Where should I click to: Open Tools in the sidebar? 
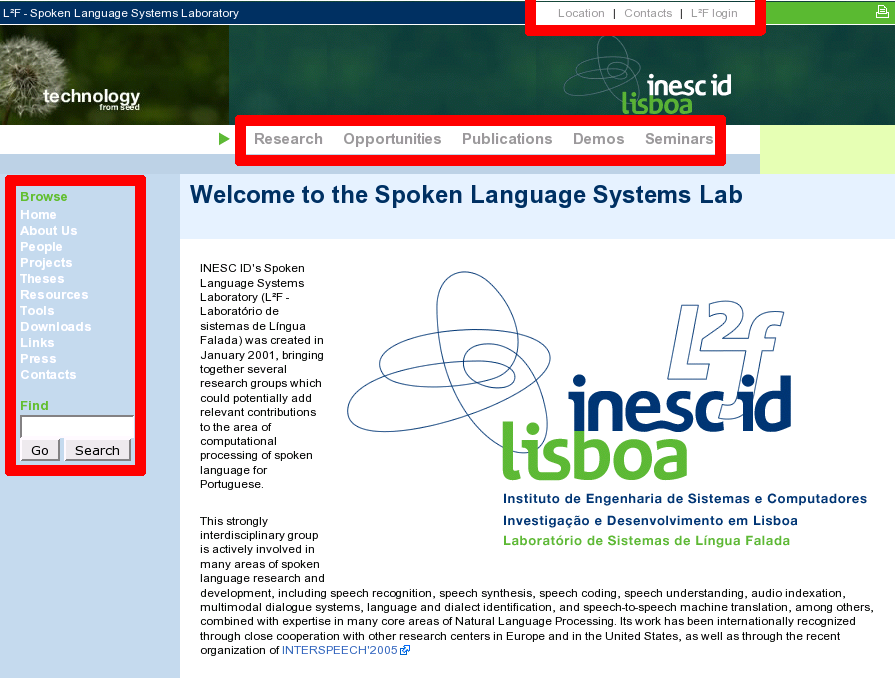coord(37,310)
